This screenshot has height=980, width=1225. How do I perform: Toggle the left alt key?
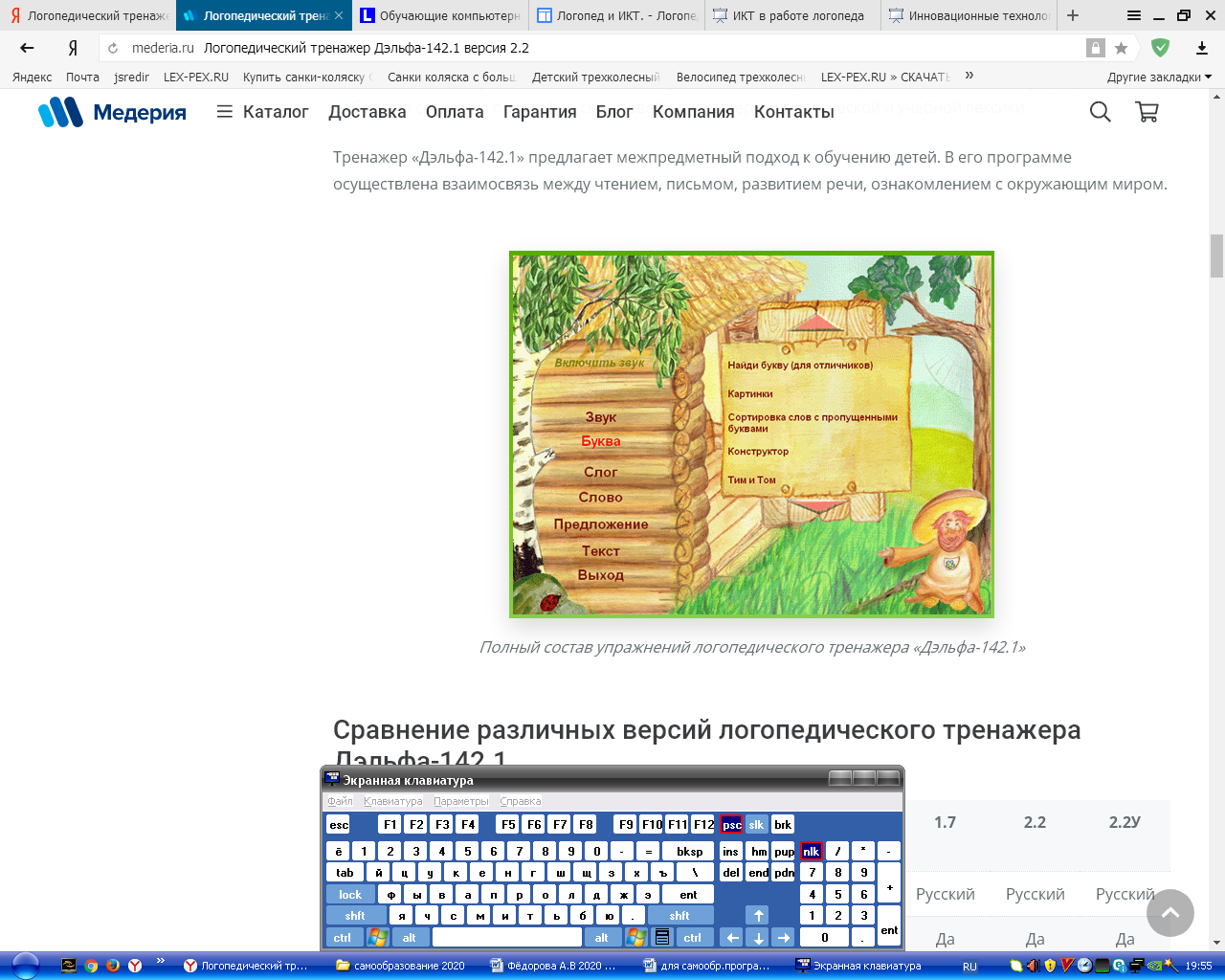[x=410, y=938]
